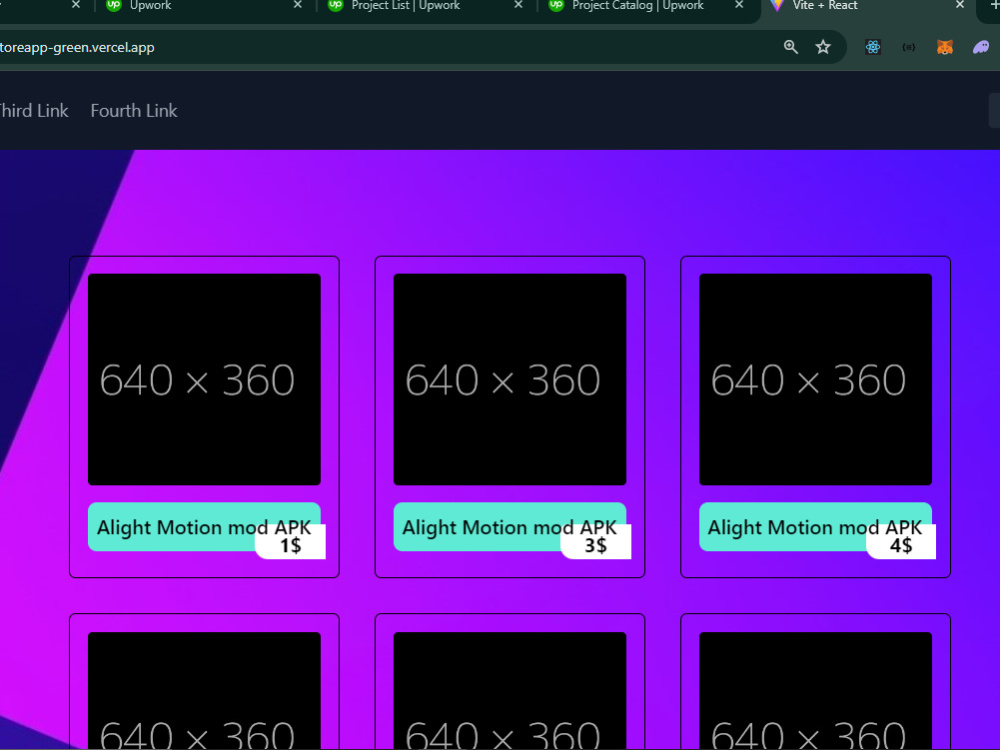Open the Fourth Link in navbar

pyautogui.click(x=134, y=111)
